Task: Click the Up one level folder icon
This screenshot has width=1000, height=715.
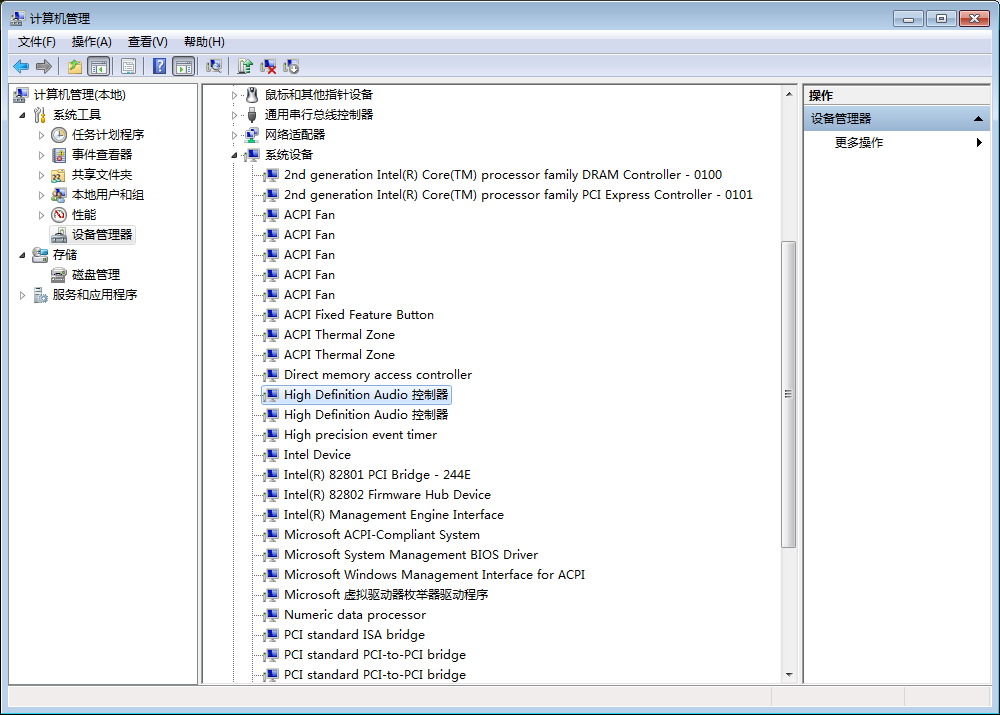Action: [x=75, y=66]
